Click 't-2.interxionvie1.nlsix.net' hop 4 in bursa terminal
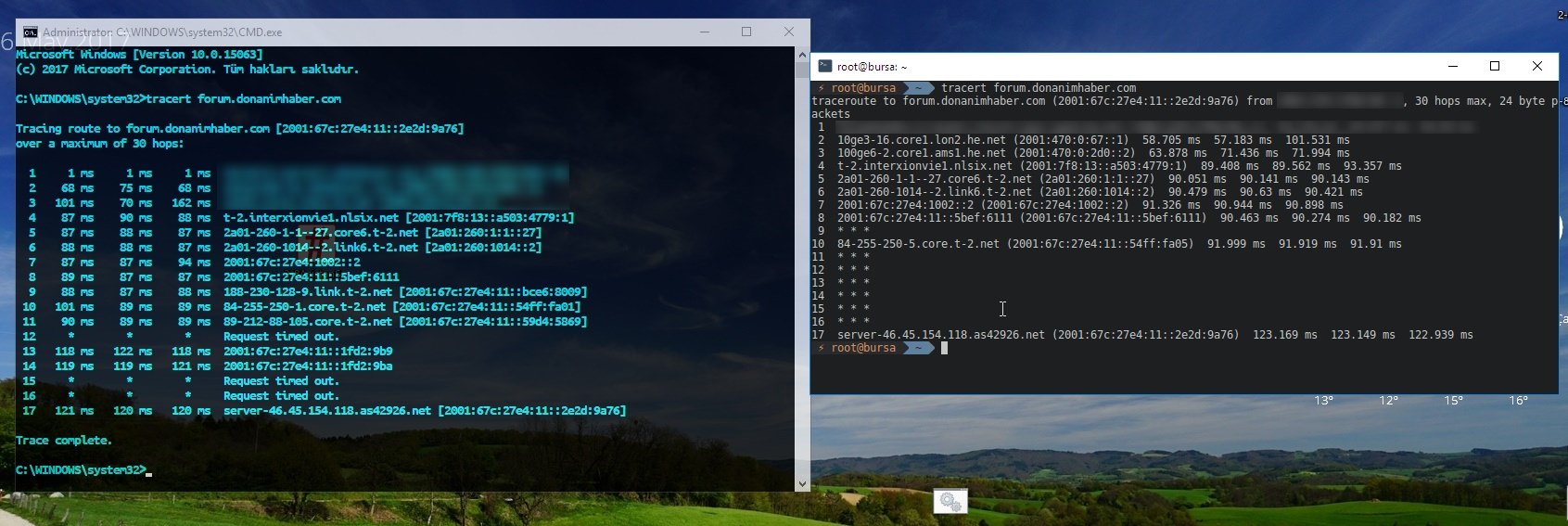The width and height of the screenshot is (1568, 526). click(924, 166)
